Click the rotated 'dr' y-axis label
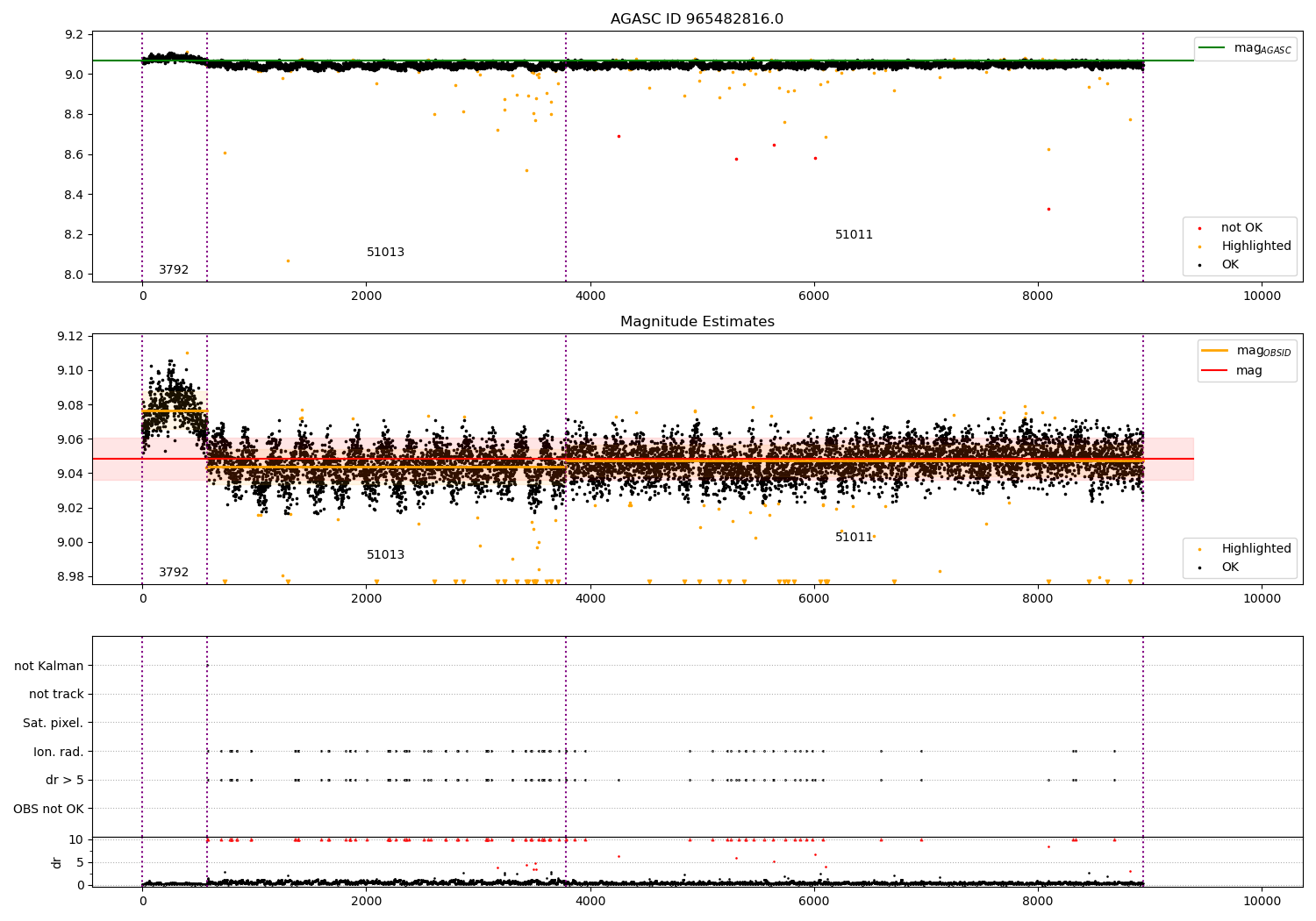This screenshot has height=921, width=1316. point(57,862)
